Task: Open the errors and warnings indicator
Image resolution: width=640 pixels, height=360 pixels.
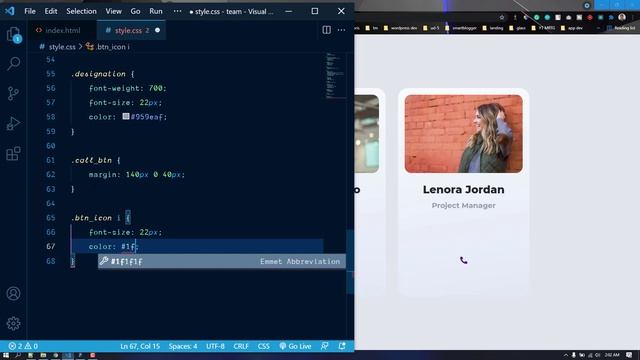Action: pos(23,346)
